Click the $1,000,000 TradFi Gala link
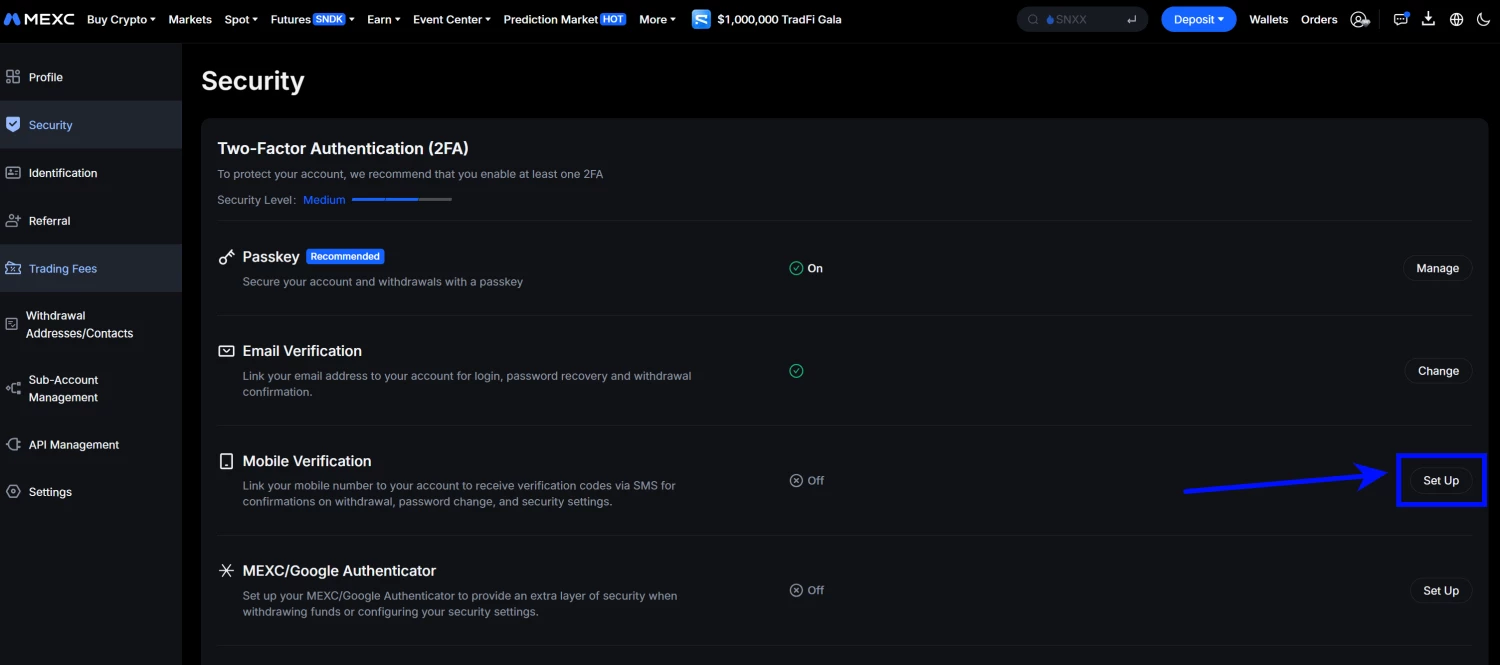The height and width of the screenshot is (665, 1500). 779,19
